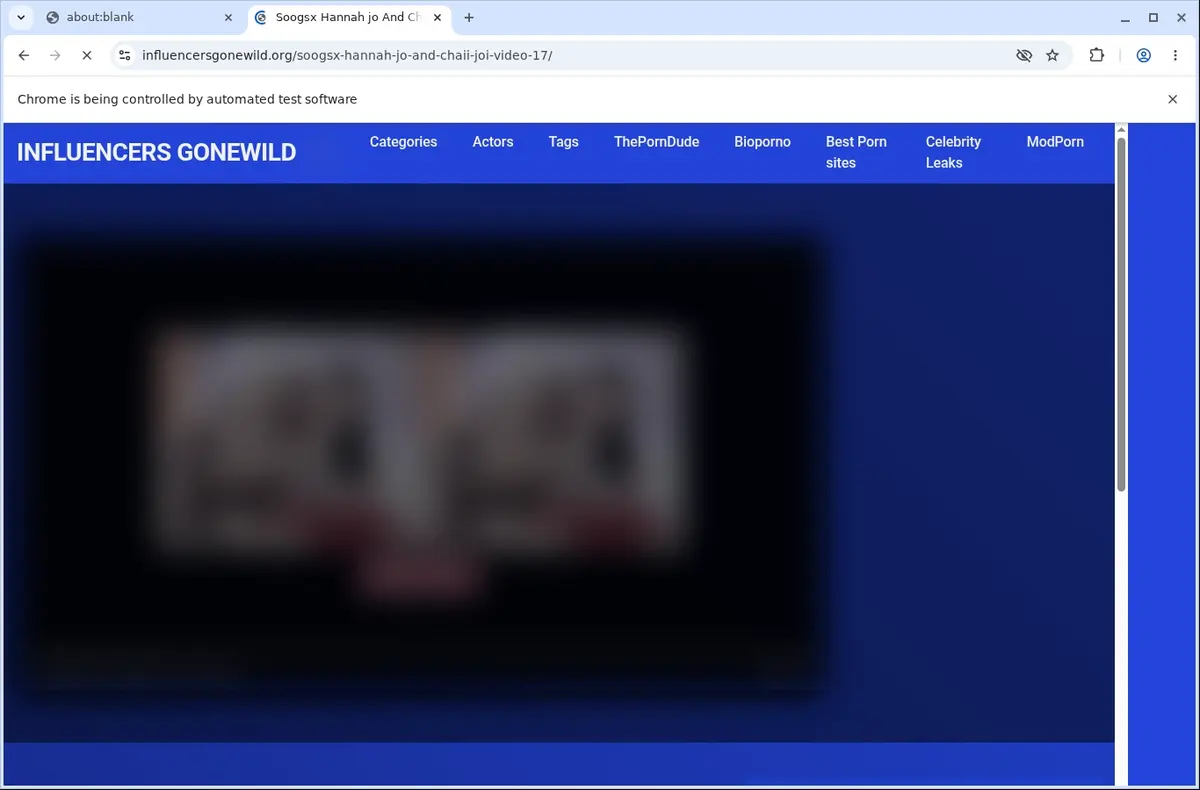Image resolution: width=1200 pixels, height=790 pixels.
Task: Open site information icon in address bar
Action: pos(124,56)
